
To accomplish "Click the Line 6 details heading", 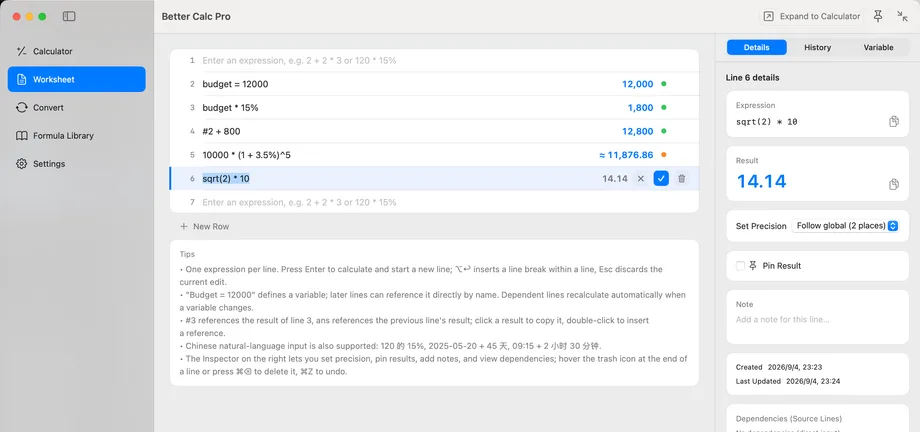I will click(753, 77).
